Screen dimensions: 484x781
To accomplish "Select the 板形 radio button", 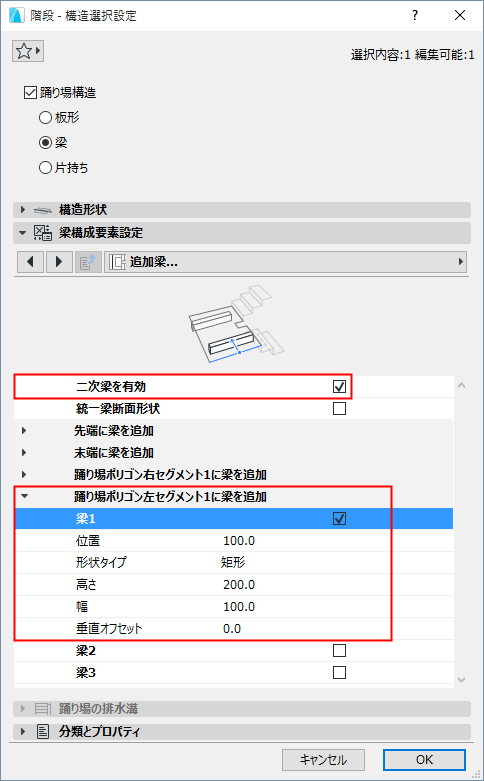I will pyautogui.click(x=45, y=118).
